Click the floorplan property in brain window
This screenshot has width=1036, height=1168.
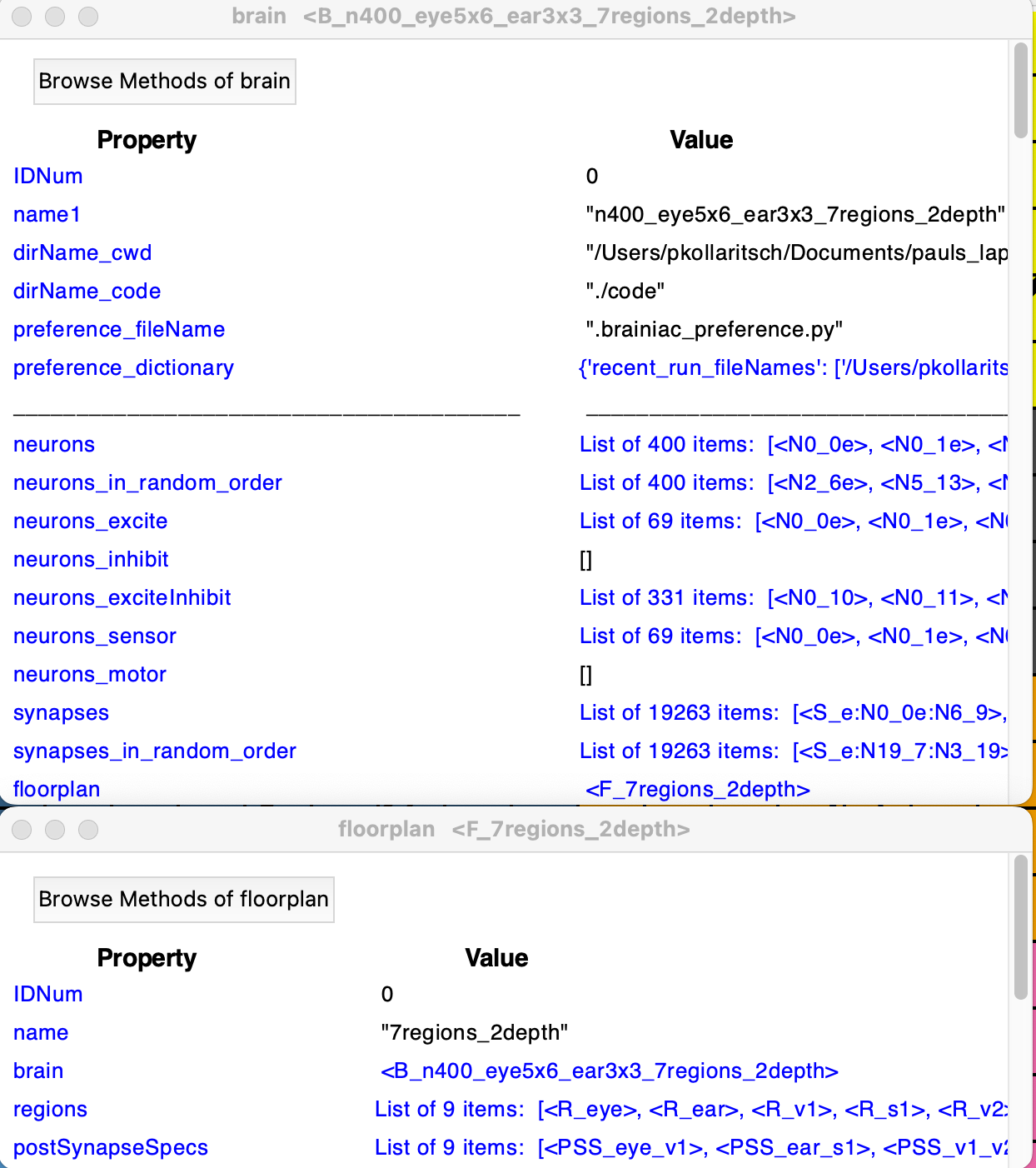(x=57, y=789)
